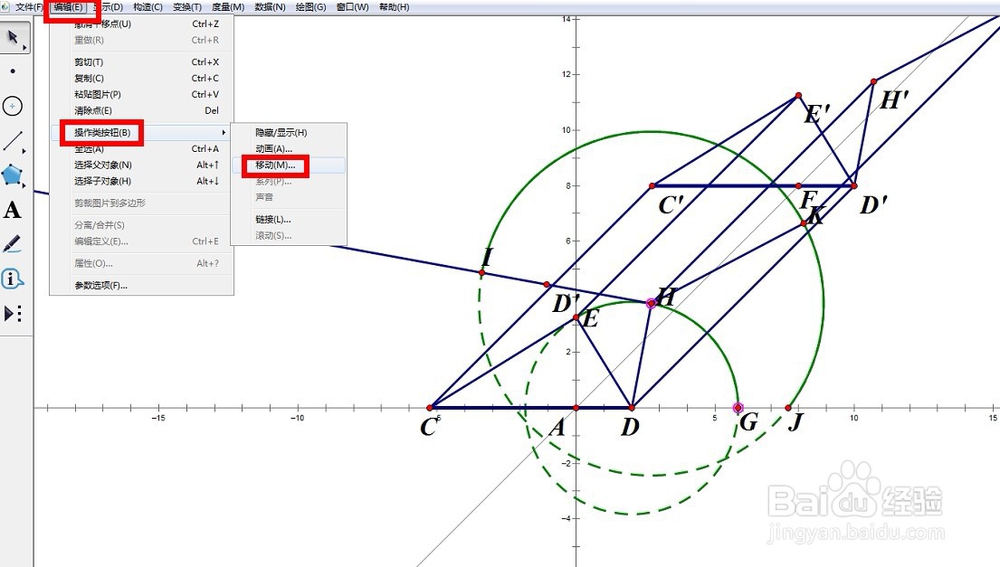This screenshot has width=1000, height=567.
Task: Open 参数选项(F)... preferences
Action: coord(142,285)
